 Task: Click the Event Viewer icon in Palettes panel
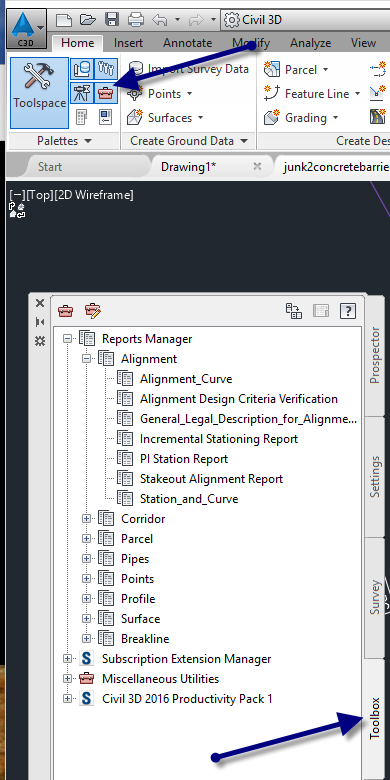tap(106, 117)
